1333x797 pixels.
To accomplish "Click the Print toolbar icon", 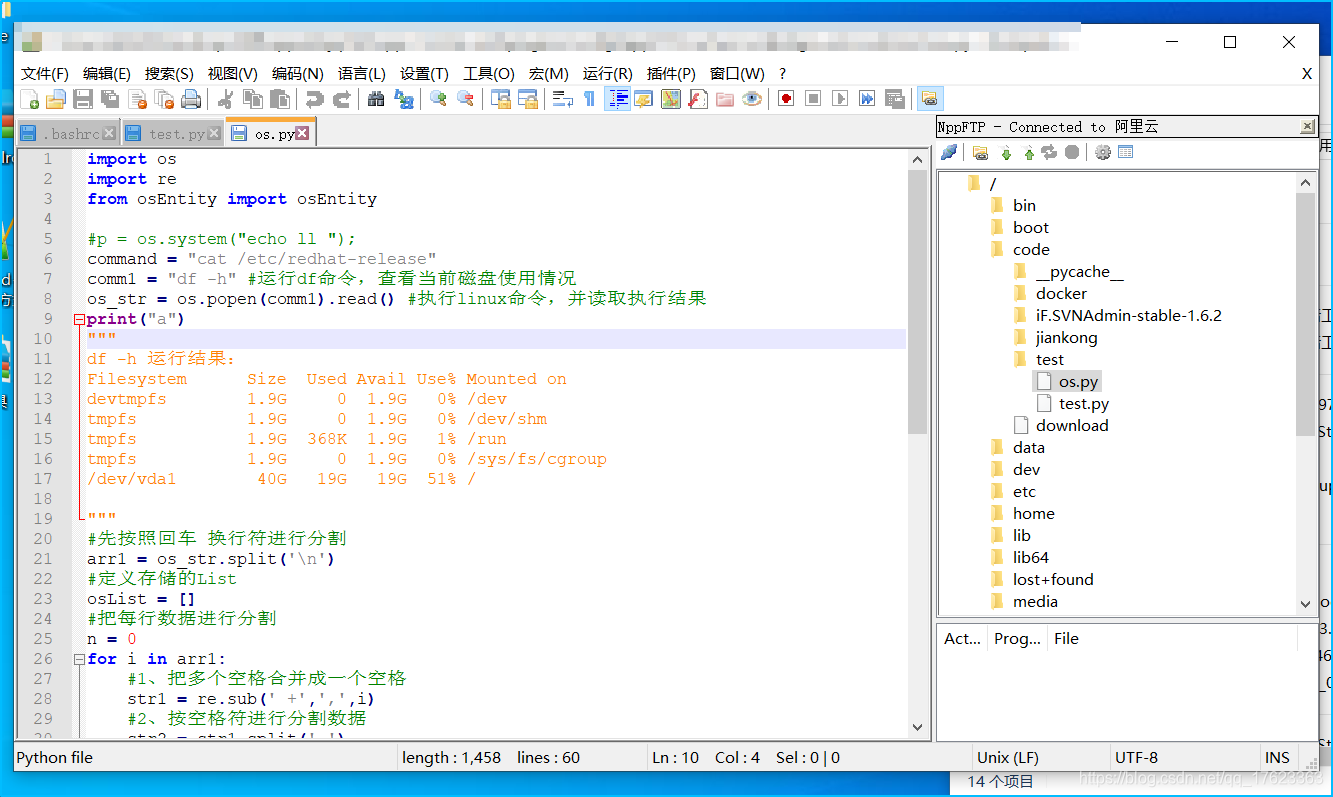I will (191, 99).
